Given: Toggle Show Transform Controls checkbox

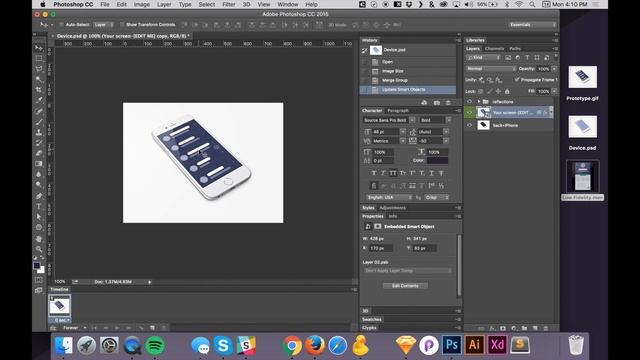Looking at the screenshot, I should click(122, 25).
